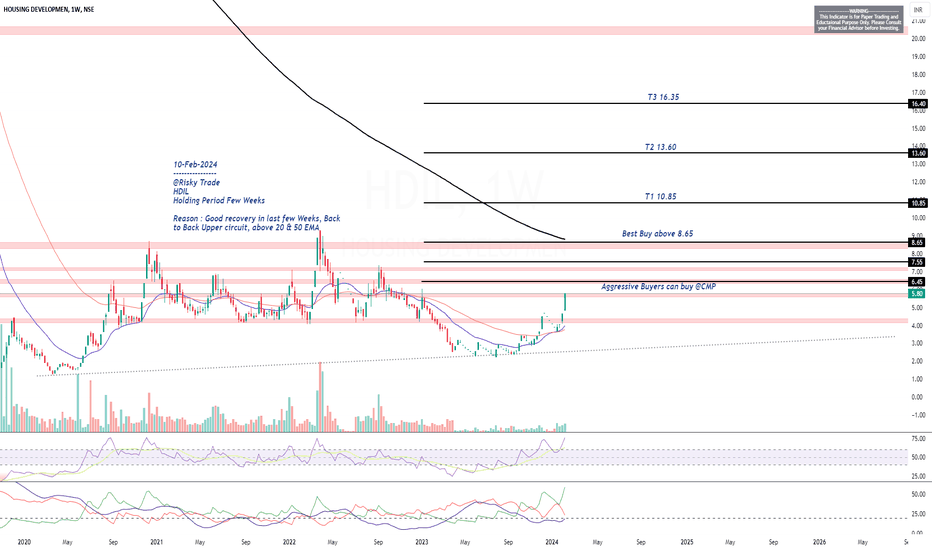Click the 3.00 price scale label
Viewport: 932px width, 550px height.
[918, 344]
